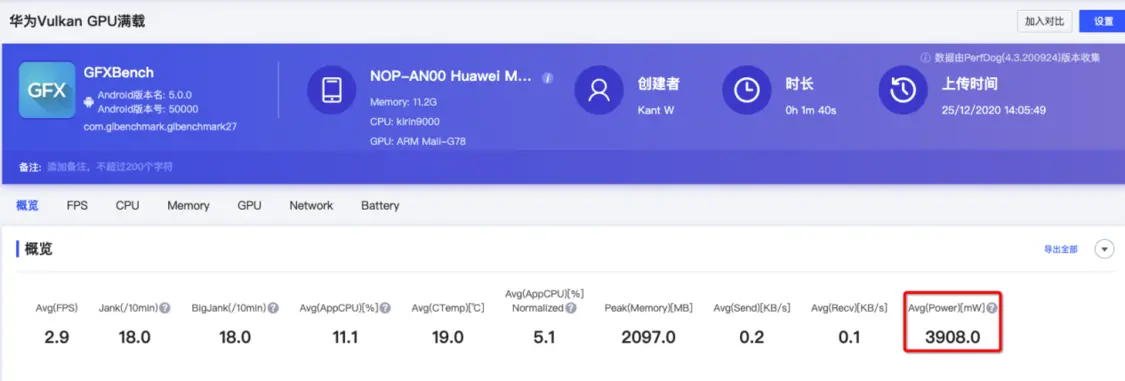Click the Android版本号: 50000 text
Image resolution: width=1125 pixels, height=381 pixels.
click(148, 109)
